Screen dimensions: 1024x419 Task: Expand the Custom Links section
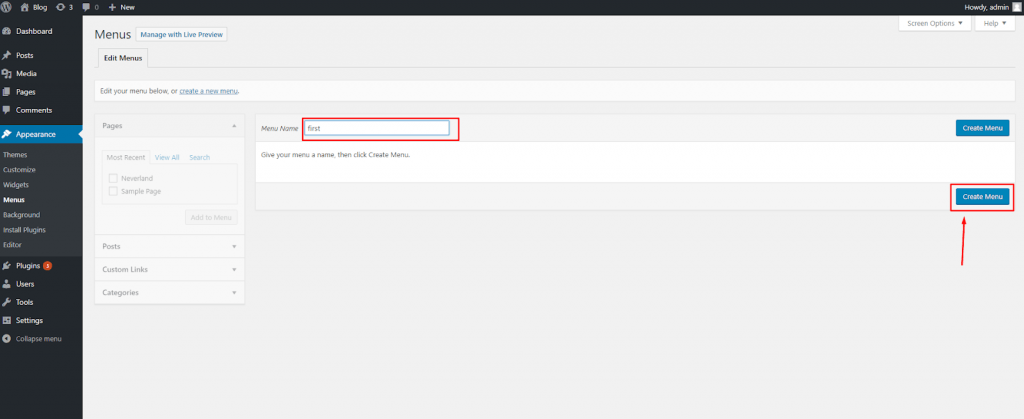[x=169, y=269]
